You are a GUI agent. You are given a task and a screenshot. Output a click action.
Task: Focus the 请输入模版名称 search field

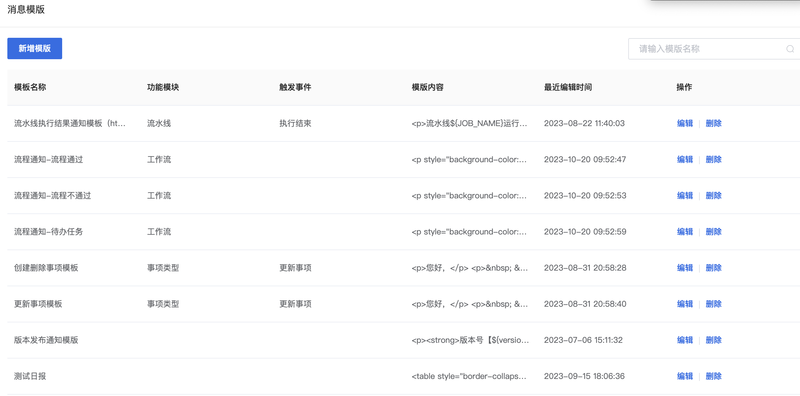coord(714,49)
